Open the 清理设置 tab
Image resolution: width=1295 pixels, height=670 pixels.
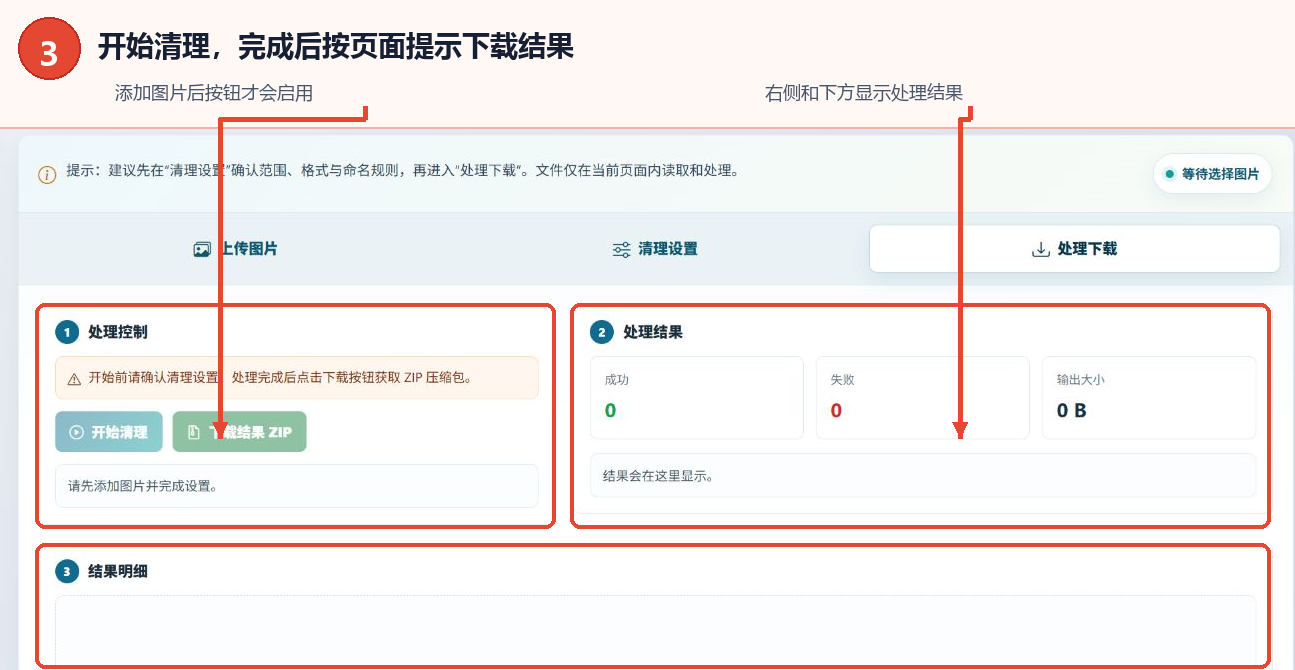[x=654, y=249]
